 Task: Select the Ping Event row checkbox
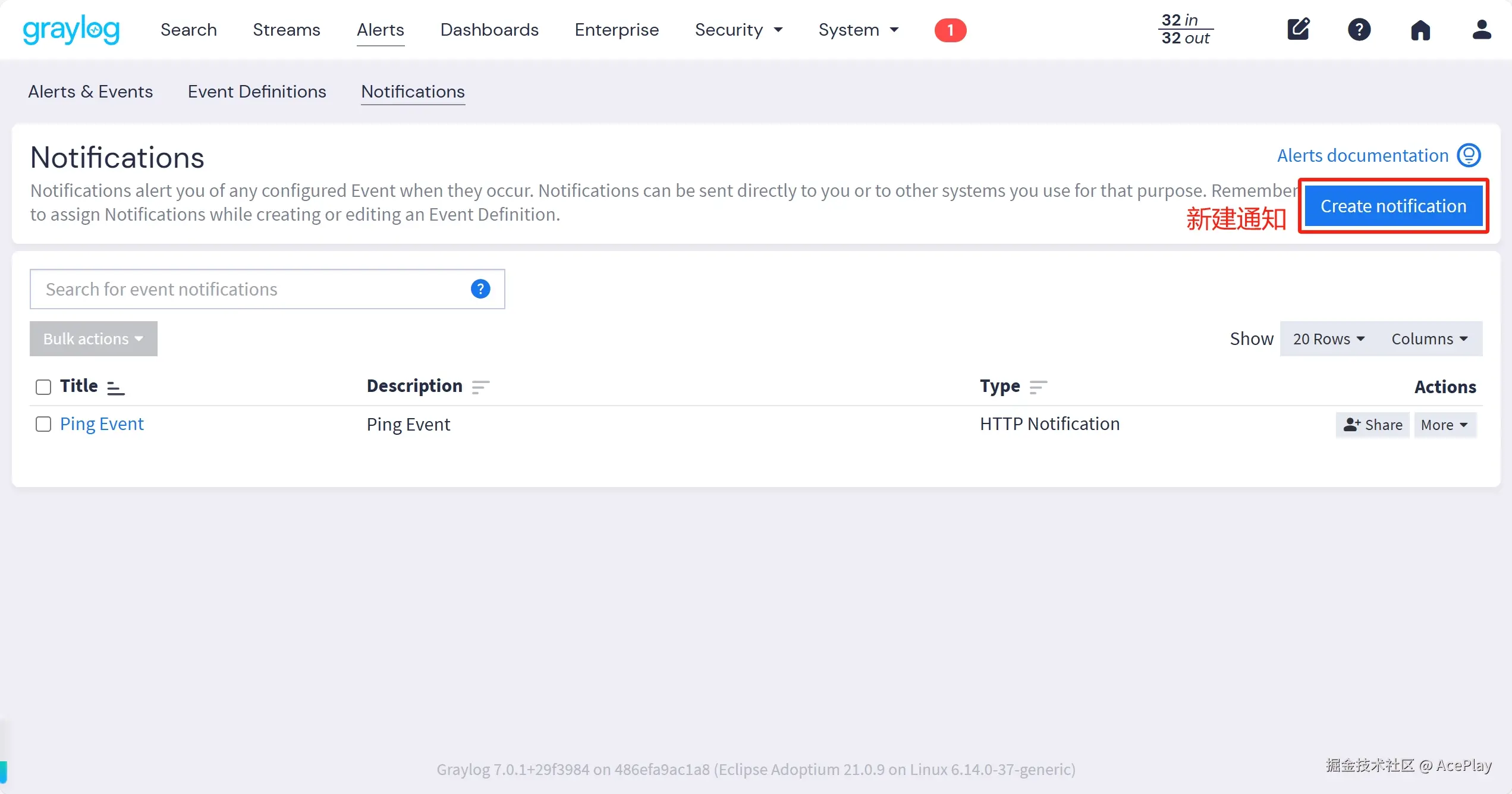click(x=43, y=424)
